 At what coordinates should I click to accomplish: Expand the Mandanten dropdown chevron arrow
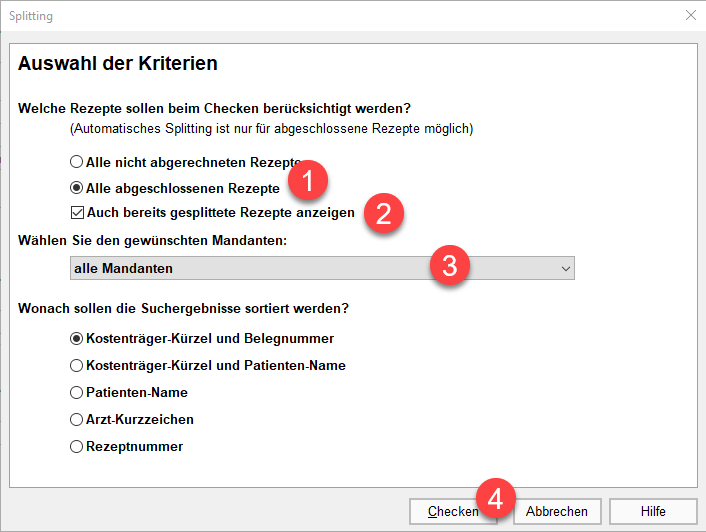pos(566,269)
